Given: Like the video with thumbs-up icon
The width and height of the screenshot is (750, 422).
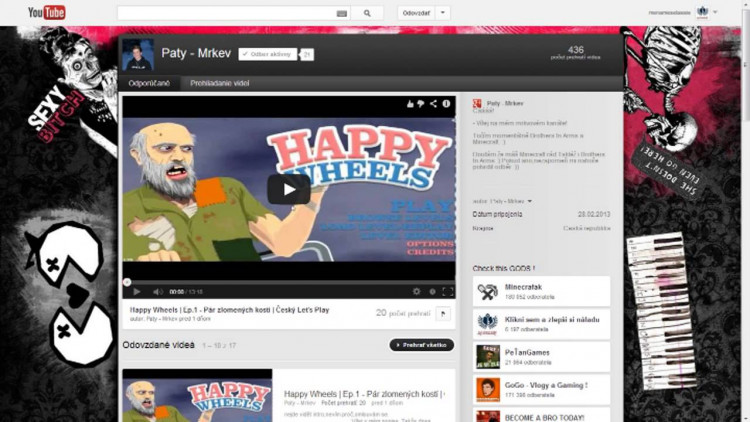Looking at the screenshot, I should click(410, 104).
